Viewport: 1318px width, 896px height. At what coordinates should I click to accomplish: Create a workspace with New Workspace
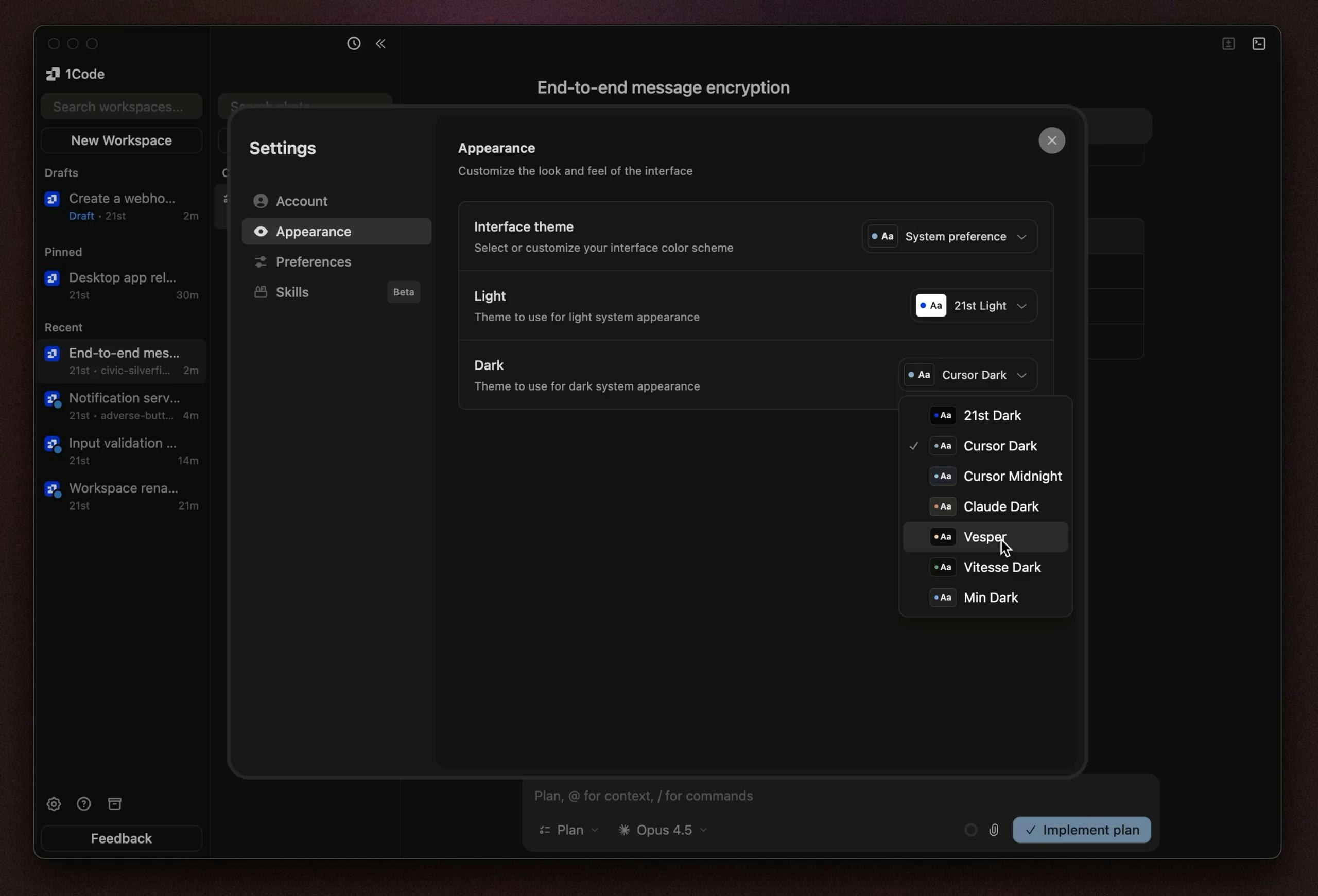tap(121, 140)
